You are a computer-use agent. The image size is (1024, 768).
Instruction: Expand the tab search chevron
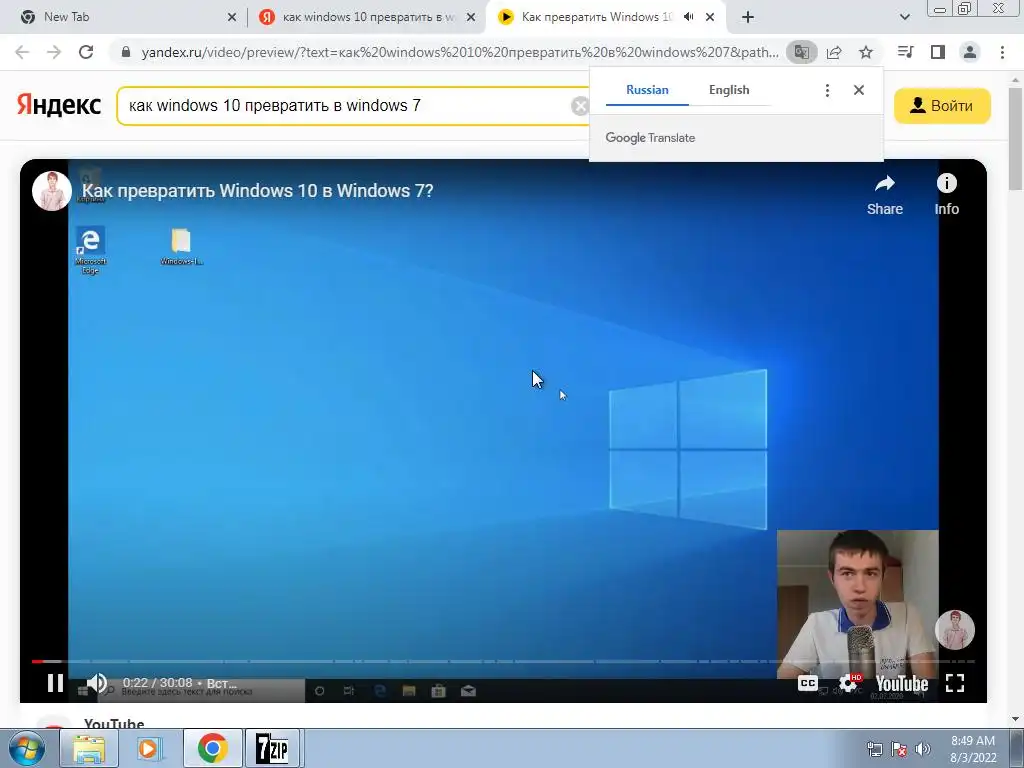[904, 17]
